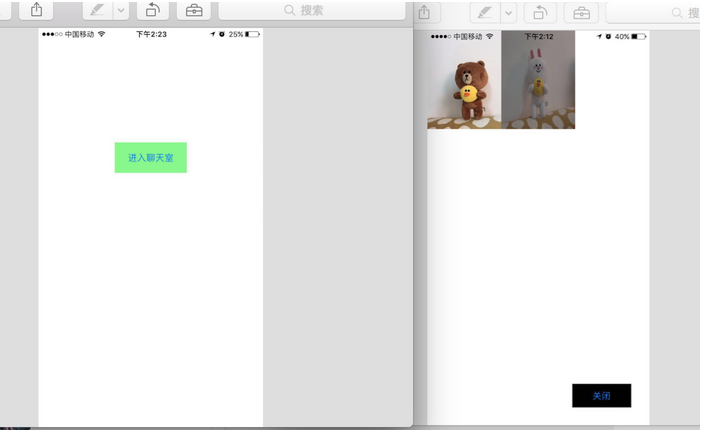Select the brown bear video thumbnail
This screenshot has height=430, width=701.
tap(464, 80)
